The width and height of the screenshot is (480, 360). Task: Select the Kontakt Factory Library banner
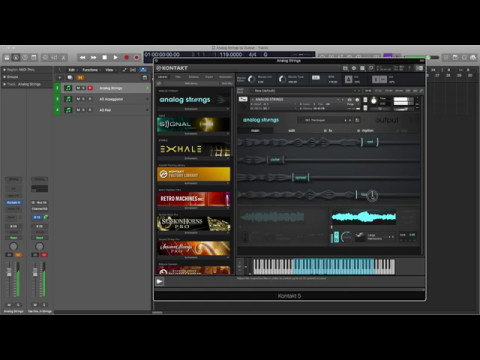click(x=193, y=174)
